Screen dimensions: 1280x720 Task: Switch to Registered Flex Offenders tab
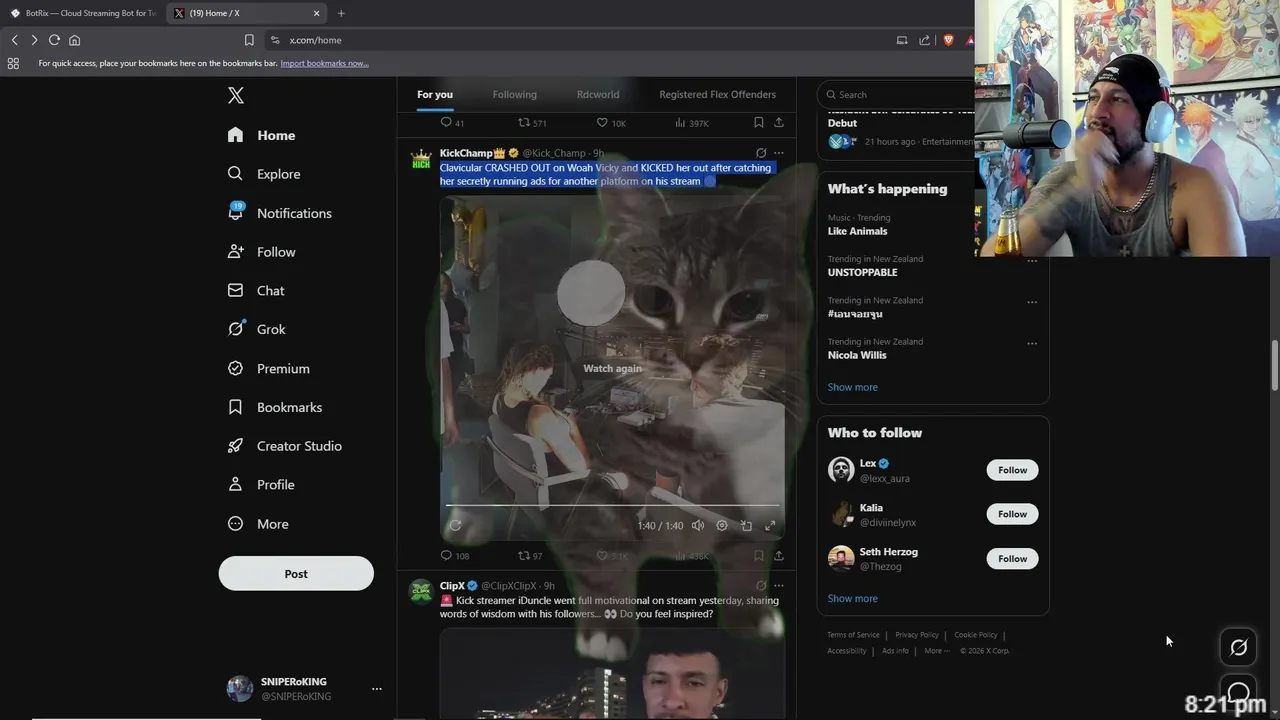pos(717,94)
